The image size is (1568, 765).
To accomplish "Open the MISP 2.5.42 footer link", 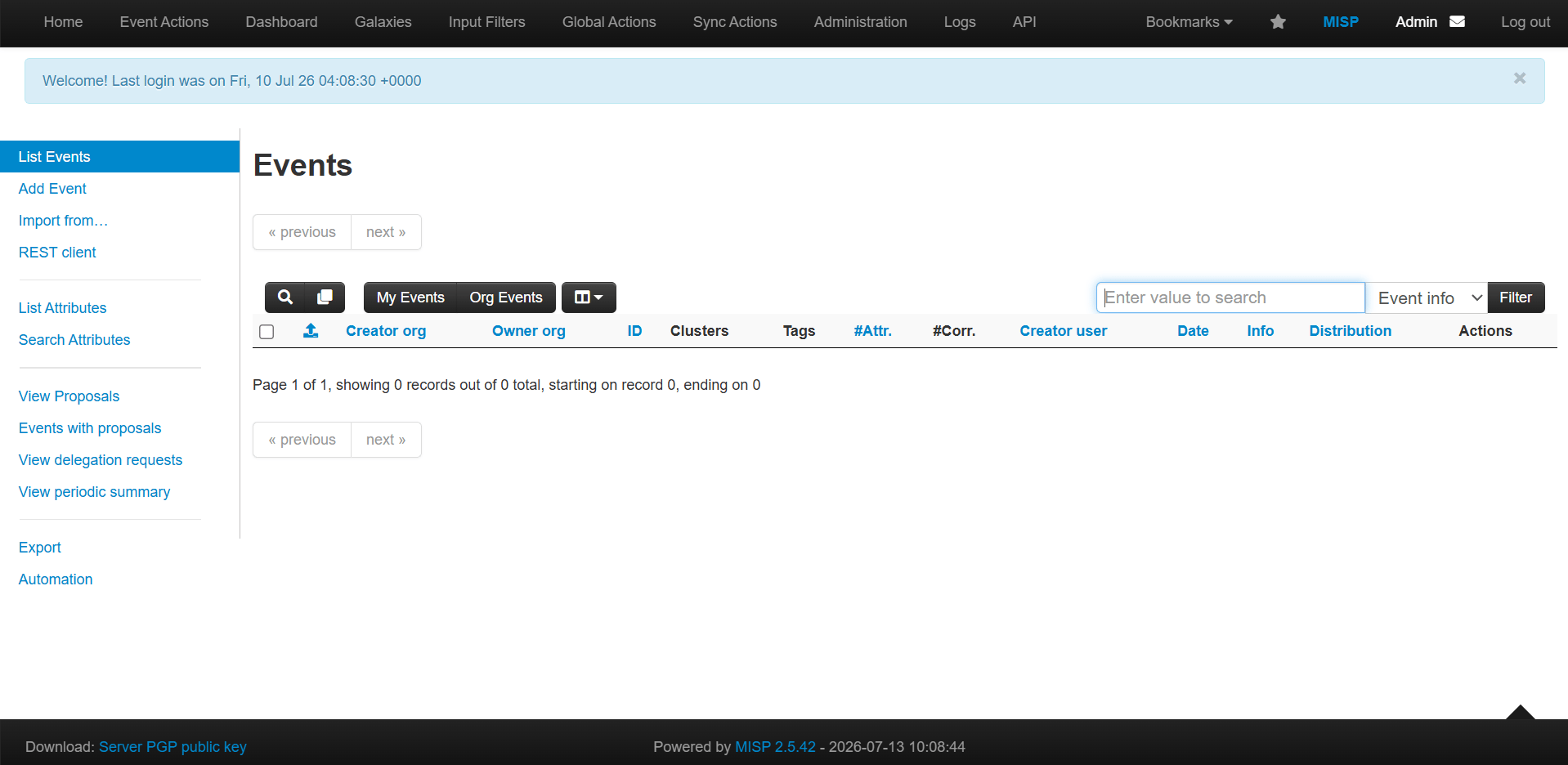I will click(775, 747).
